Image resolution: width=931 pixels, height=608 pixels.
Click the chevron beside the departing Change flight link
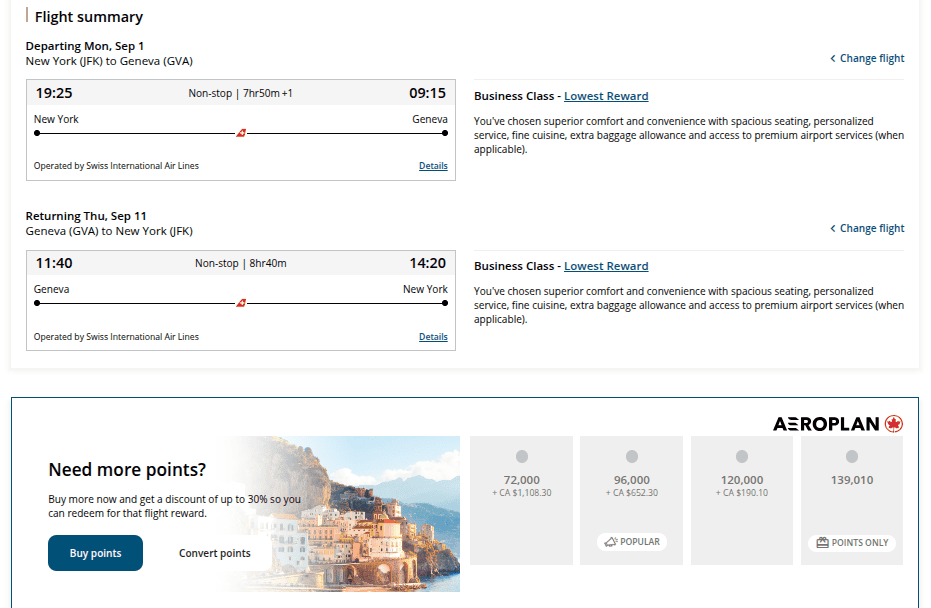(x=831, y=58)
